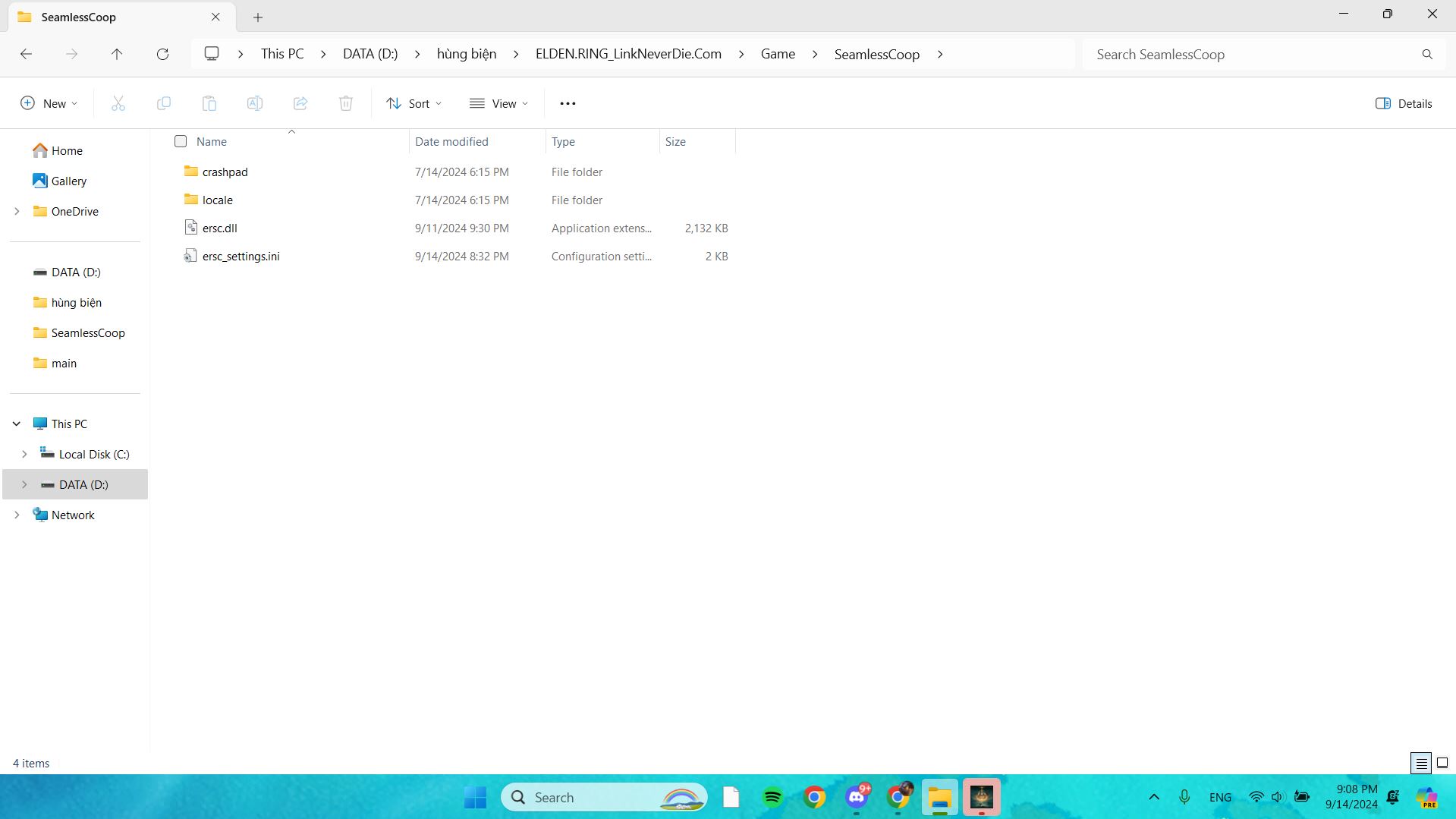Go up one folder level
The width and height of the screenshot is (1456, 819).
pyautogui.click(x=117, y=54)
